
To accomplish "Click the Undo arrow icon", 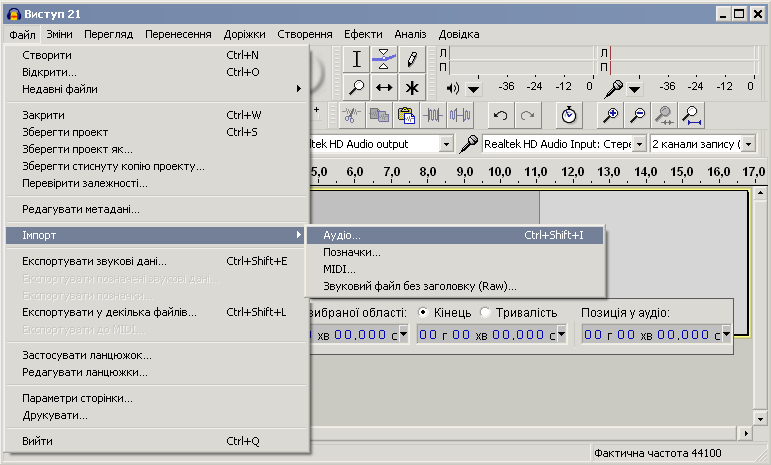I will coord(501,116).
